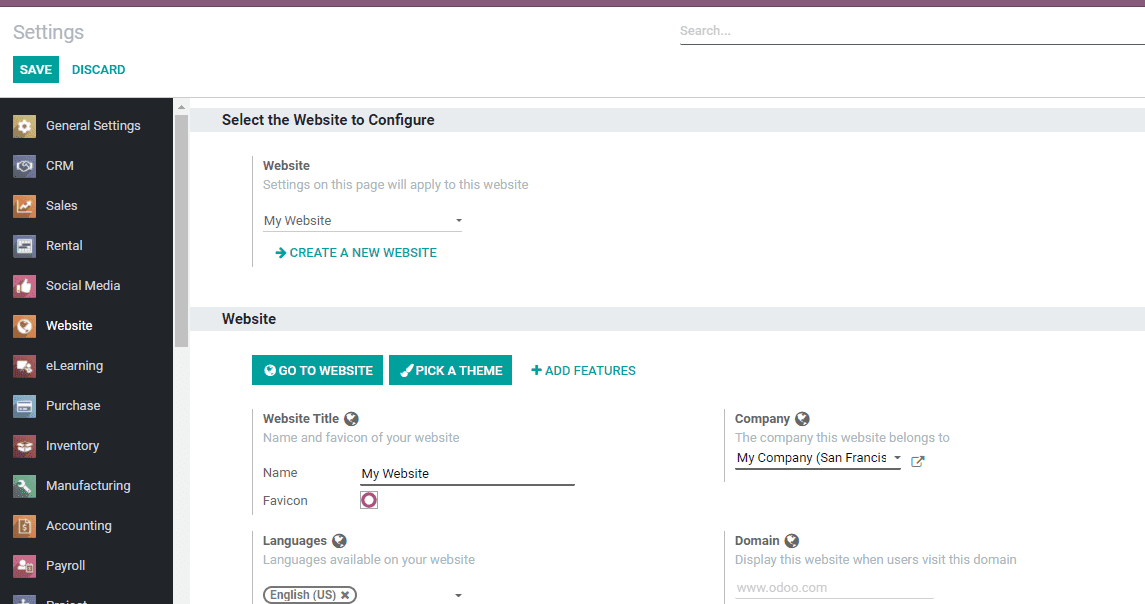Select the eLearning sidebar icon
Image resolution: width=1145 pixels, height=604 pixels.
coord(25,366)
